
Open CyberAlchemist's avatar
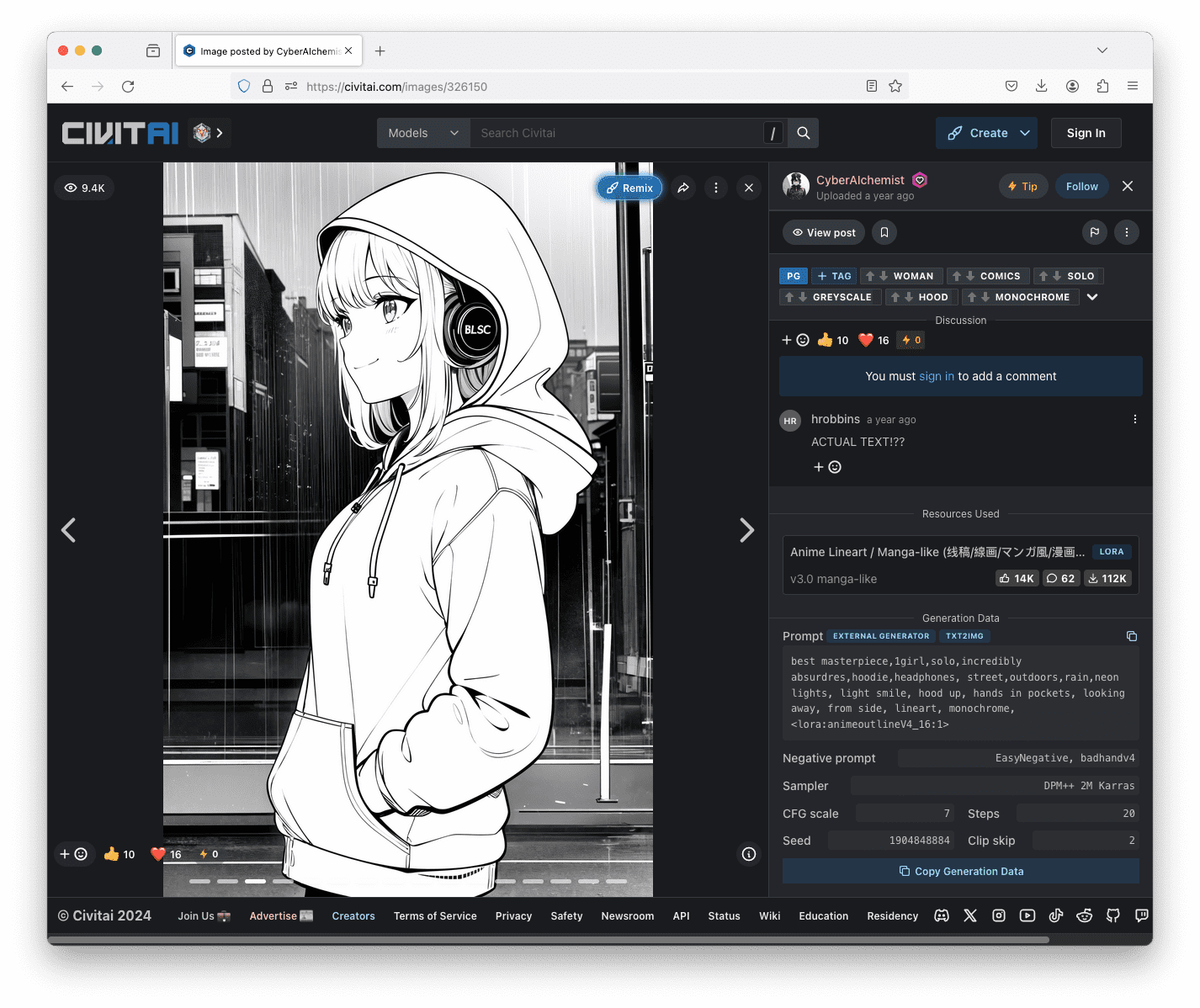[x=796, y=186]
